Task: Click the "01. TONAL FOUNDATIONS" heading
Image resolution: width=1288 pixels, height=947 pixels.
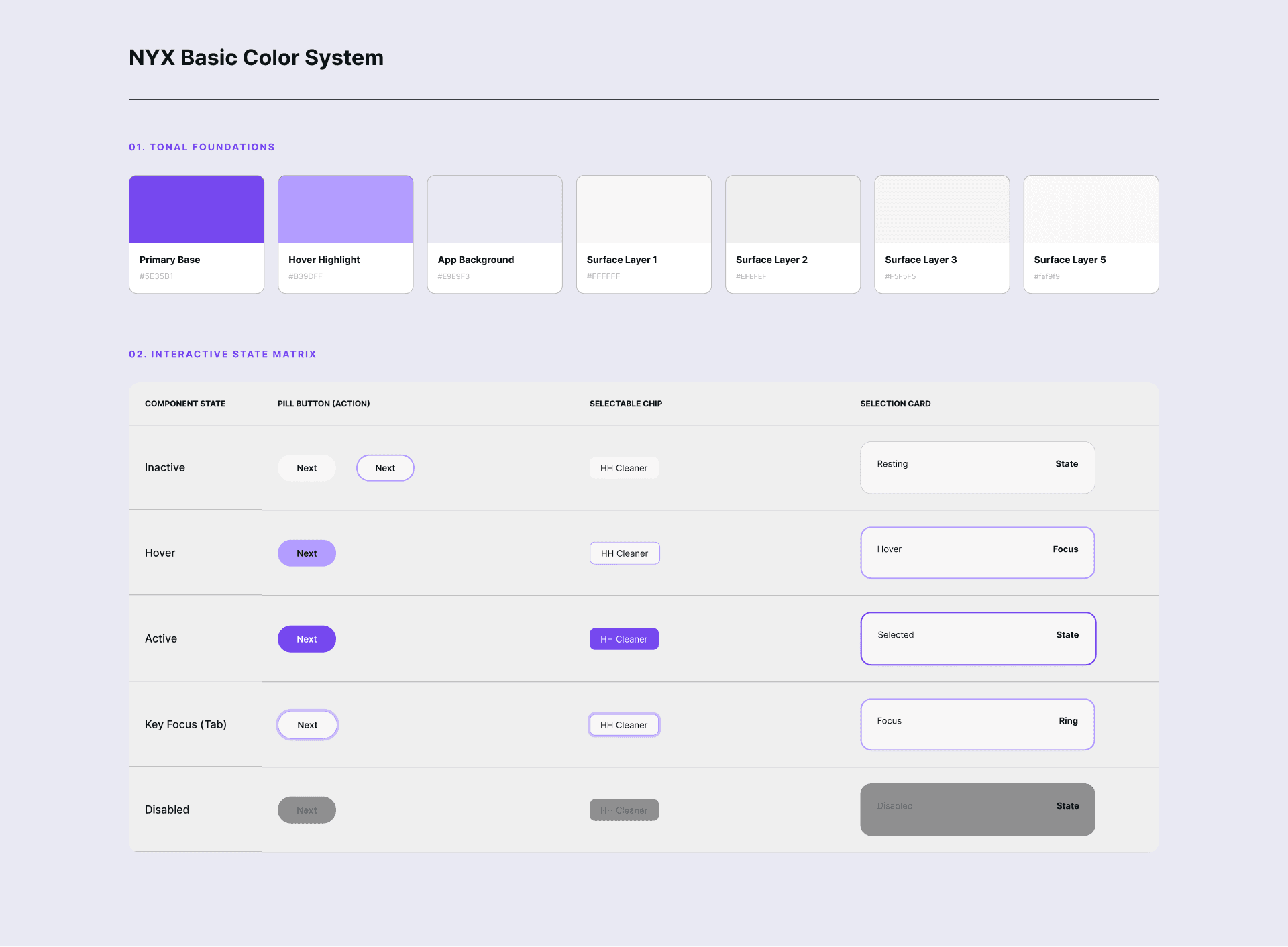Action: (x=202, y=147)
